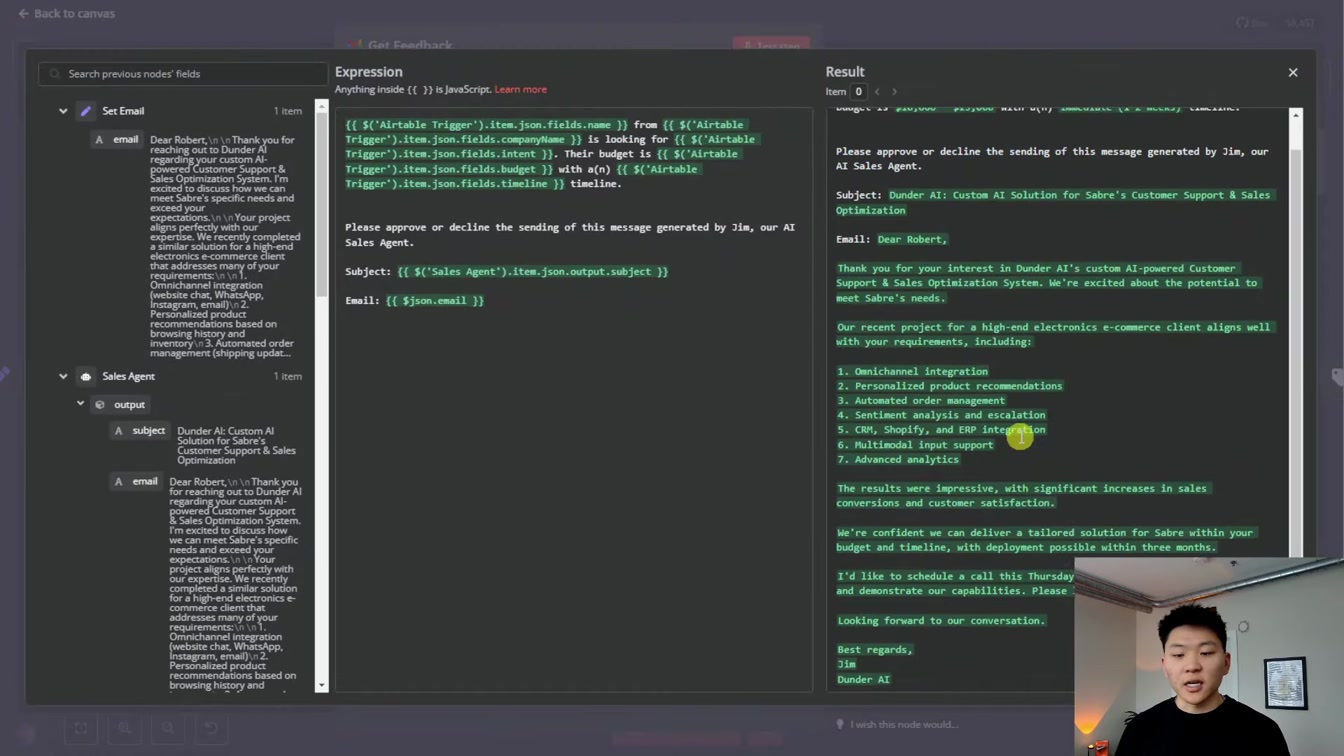Go to next result item arrow
This screenshot has height=756, width=1344.
click(894, 92)
